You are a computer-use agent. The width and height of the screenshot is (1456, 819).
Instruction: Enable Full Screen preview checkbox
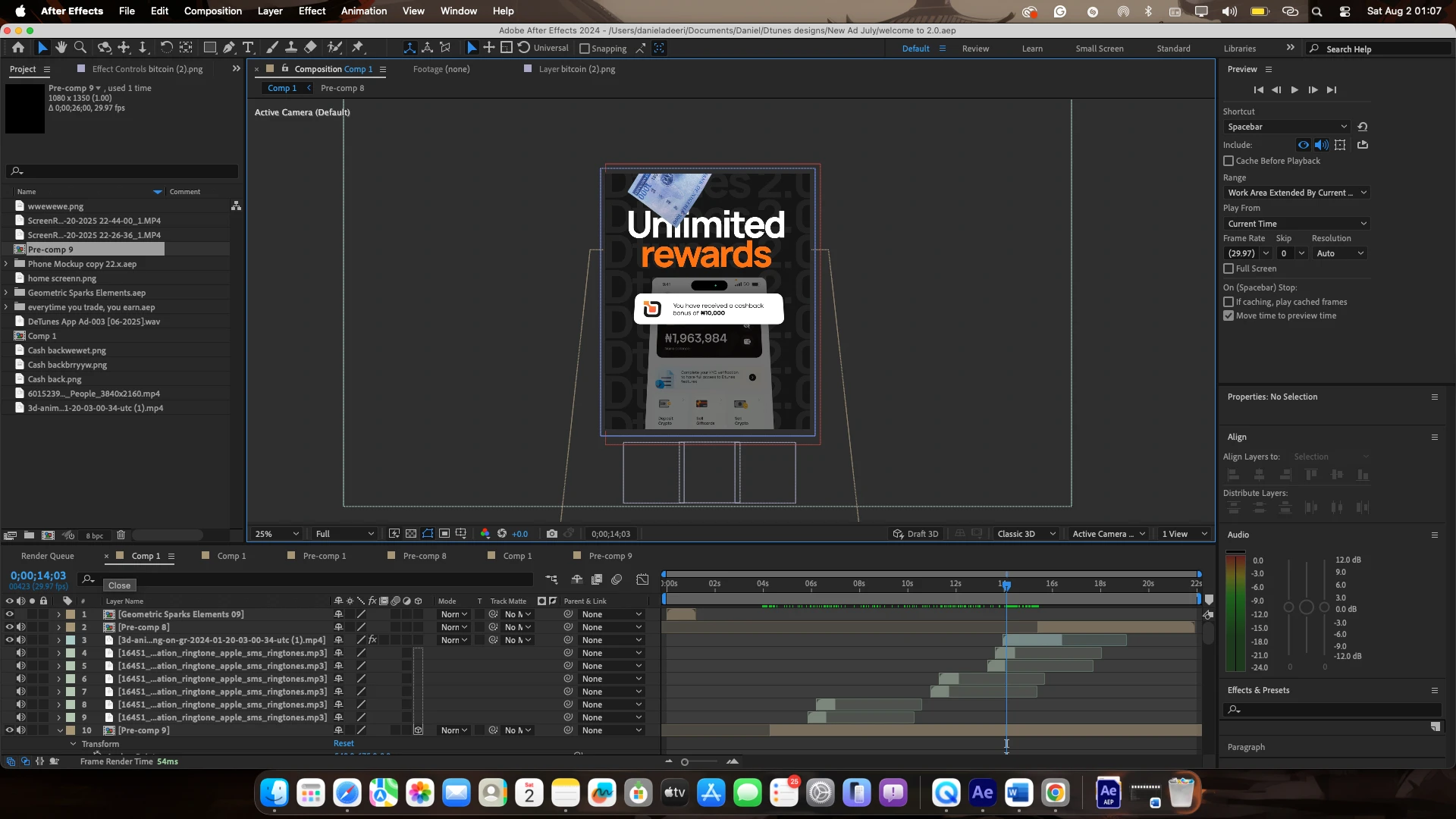[x=1228, y=268]
